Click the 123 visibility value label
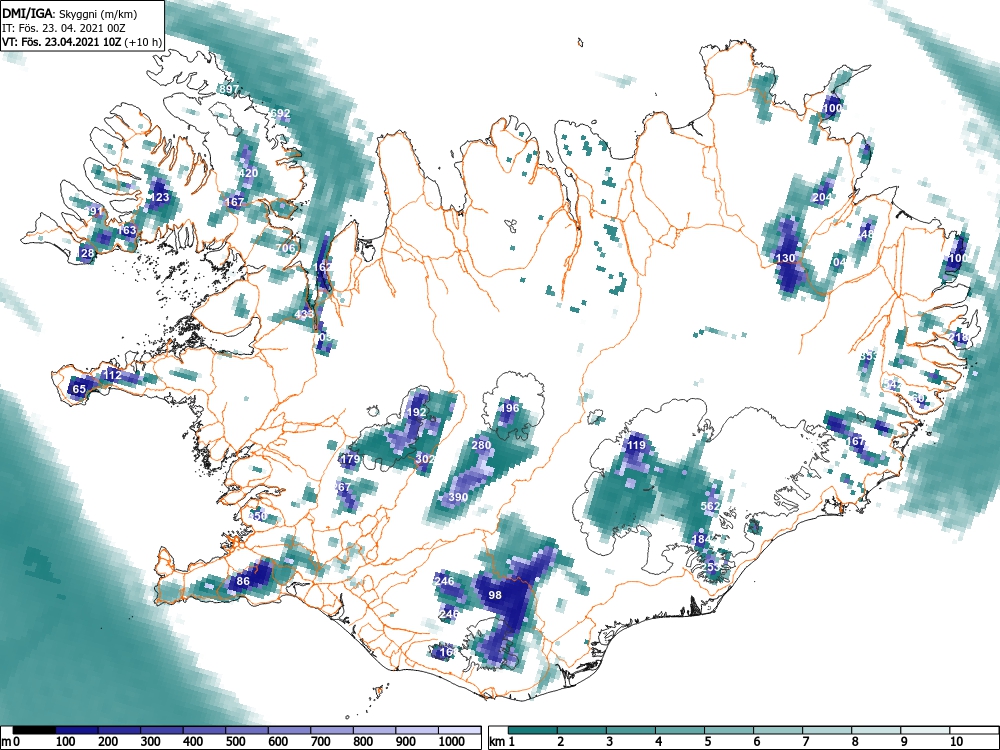 pyautogui.click(x=159, y=197)
